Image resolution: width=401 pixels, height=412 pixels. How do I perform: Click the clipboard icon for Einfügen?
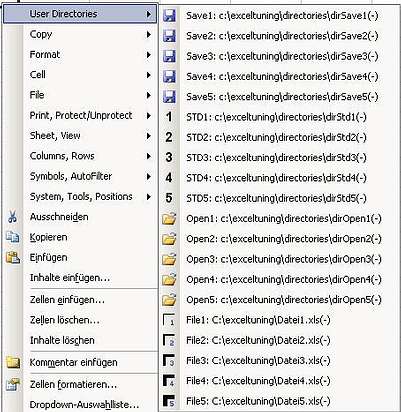[13, 258]
